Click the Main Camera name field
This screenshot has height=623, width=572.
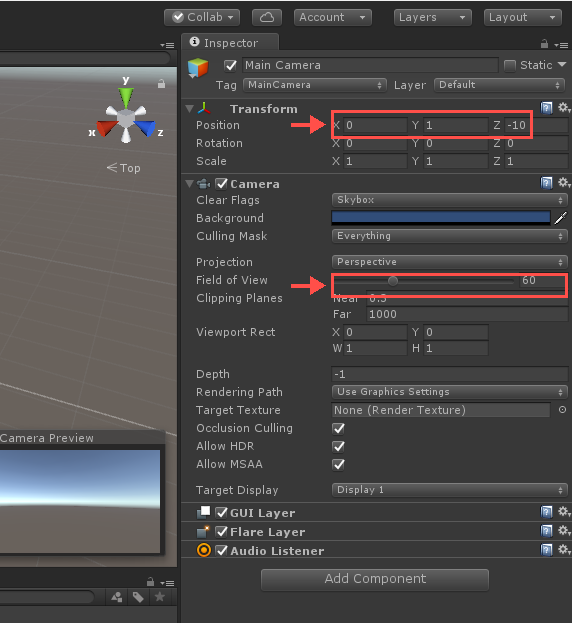[x=370, y=65]
